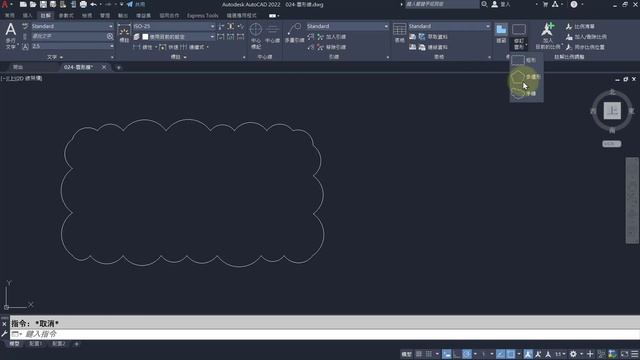640x360 pixels.
Task: Select the Center Mark tool
Action: point(256,30)
